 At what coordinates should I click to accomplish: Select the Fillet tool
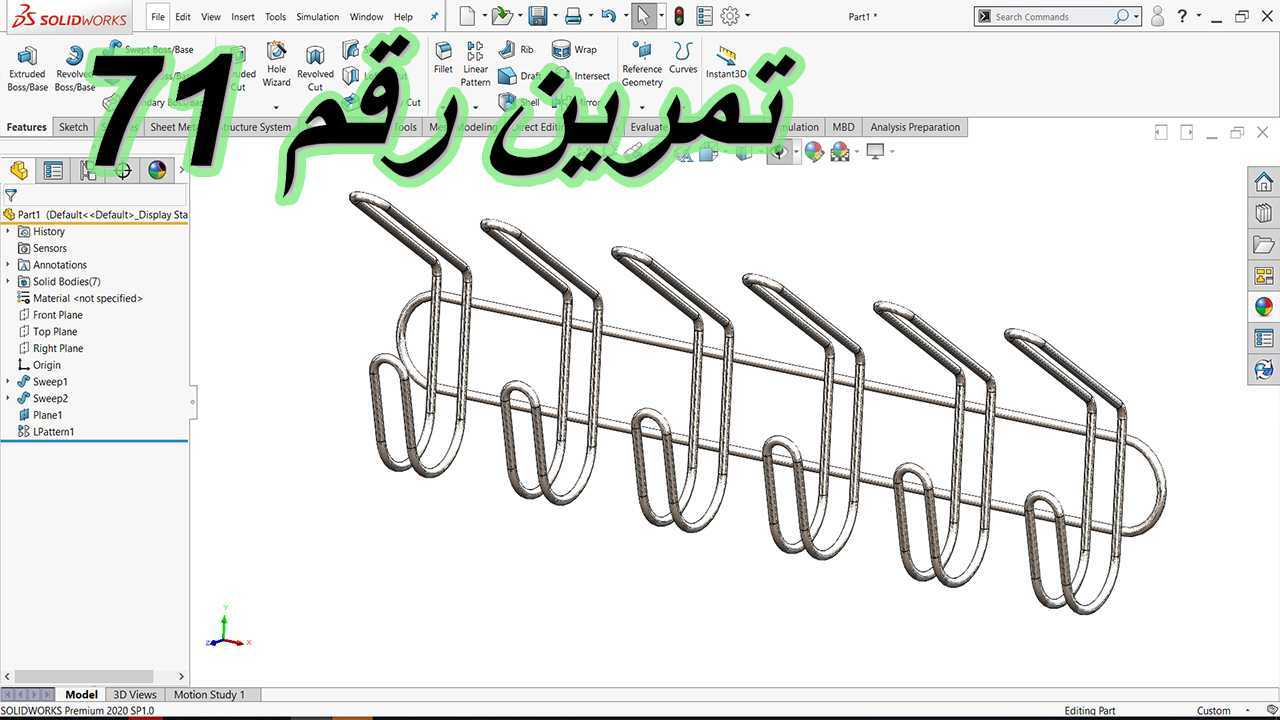pos(443,59)
